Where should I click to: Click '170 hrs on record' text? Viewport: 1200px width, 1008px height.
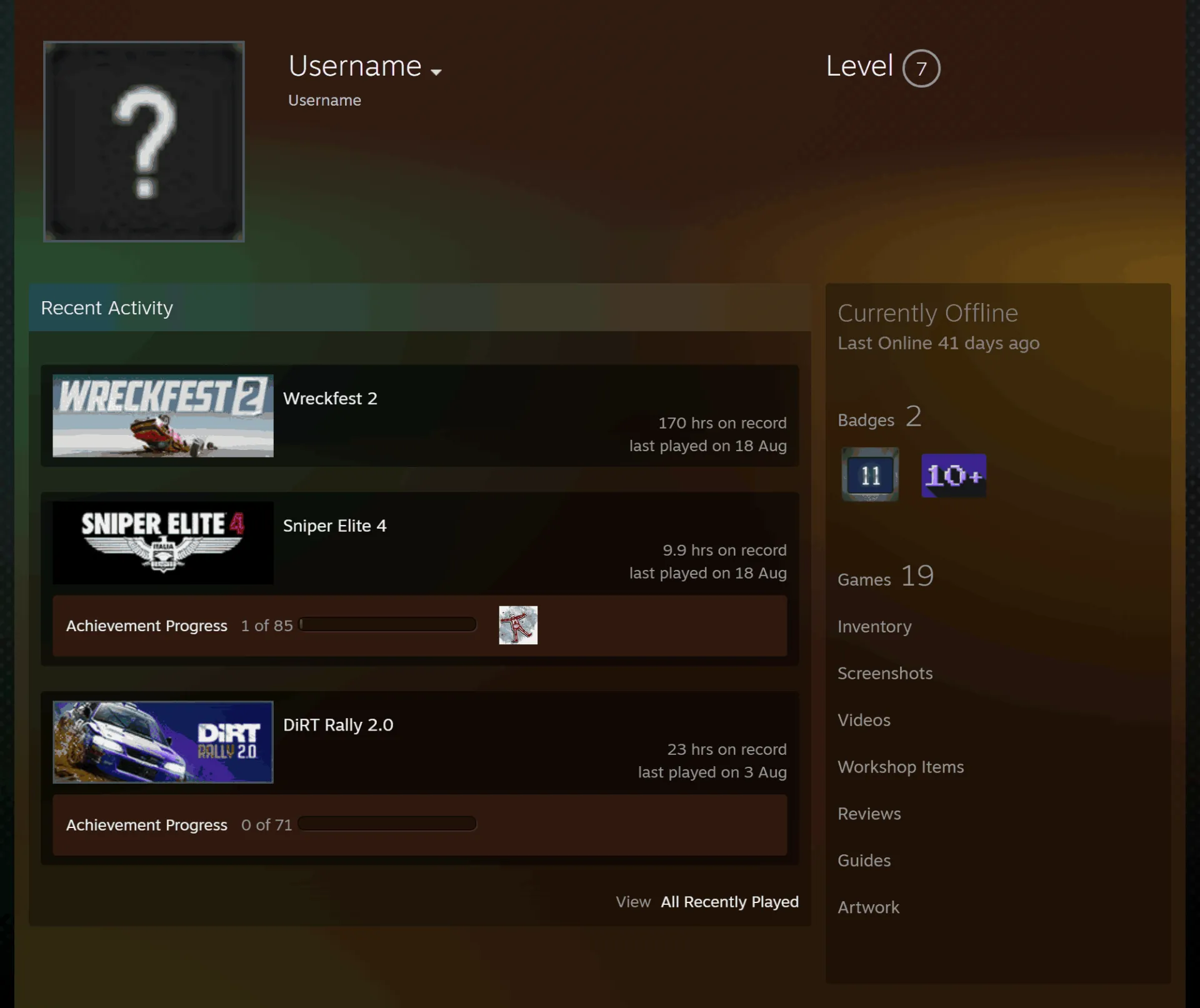pos(722,423)
